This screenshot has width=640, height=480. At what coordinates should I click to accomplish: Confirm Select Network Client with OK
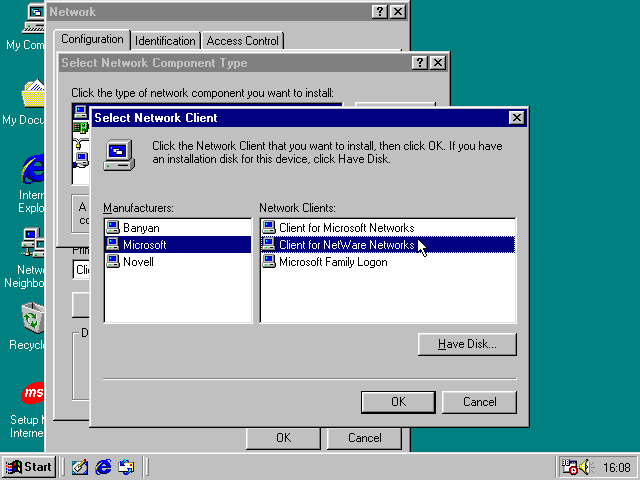pos(398,402)
